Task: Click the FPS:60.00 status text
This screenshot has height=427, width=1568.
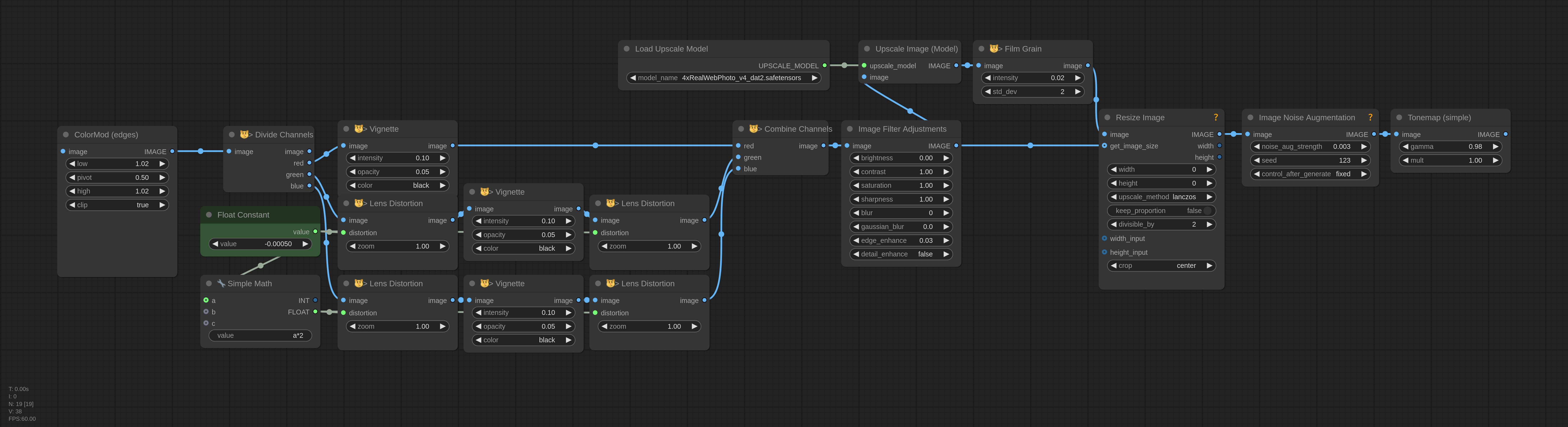Action: (x=22, y=419)
